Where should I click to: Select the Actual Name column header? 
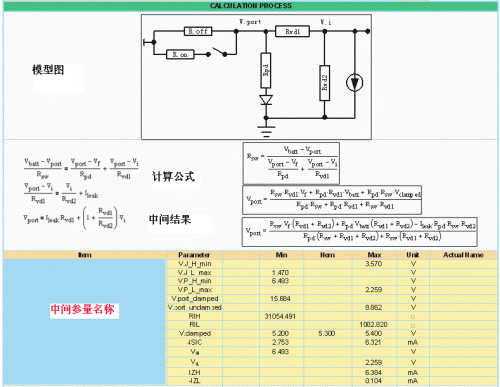pyautogui.click(x=463, y=255)
